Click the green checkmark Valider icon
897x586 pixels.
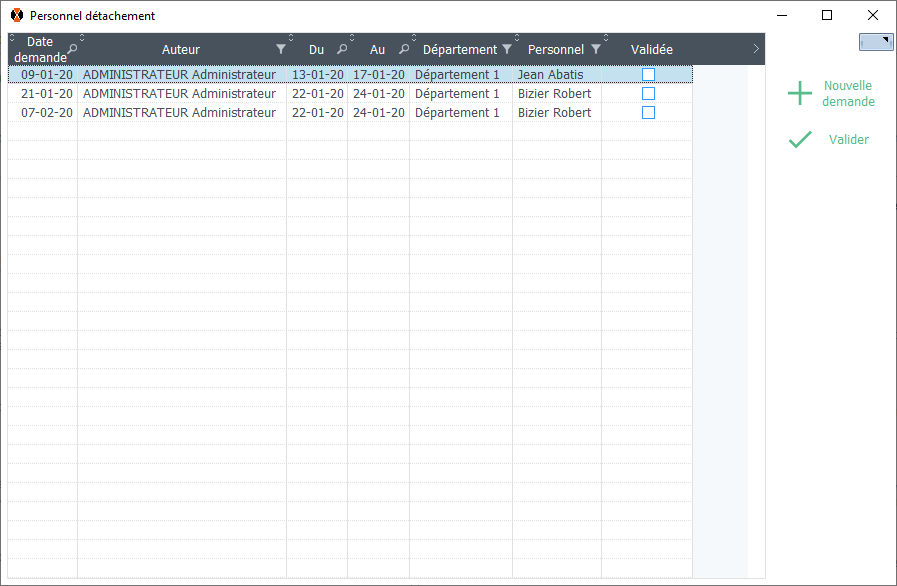[800, 140]
